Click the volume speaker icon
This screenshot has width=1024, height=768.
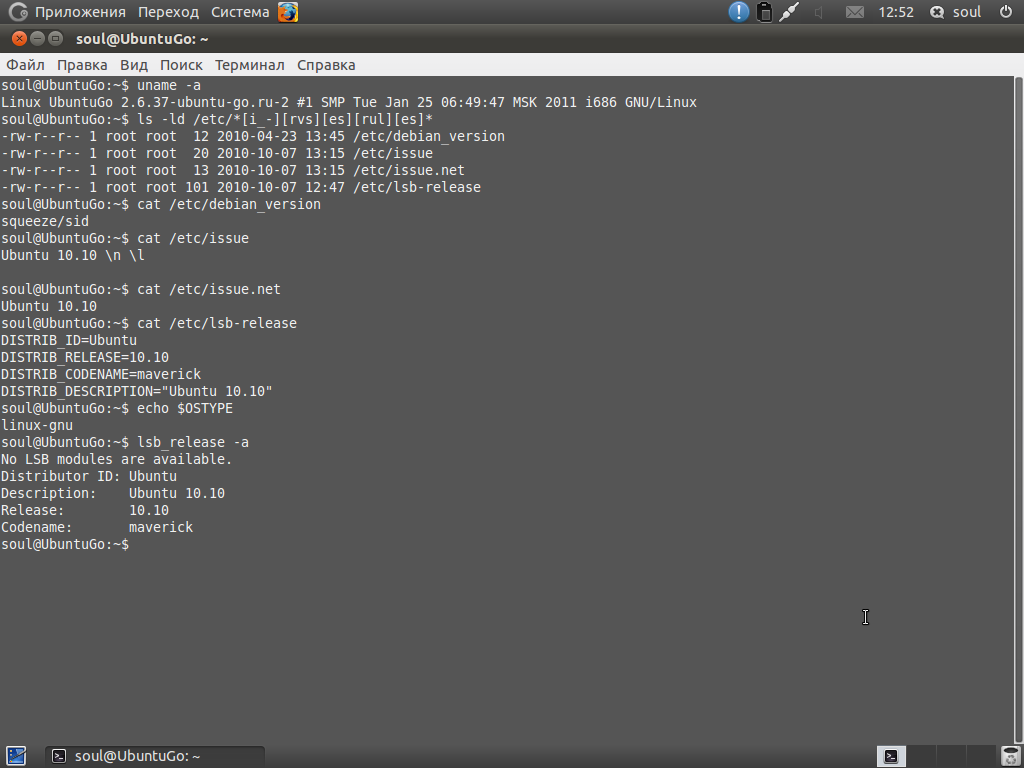click(x=818, y=12)
